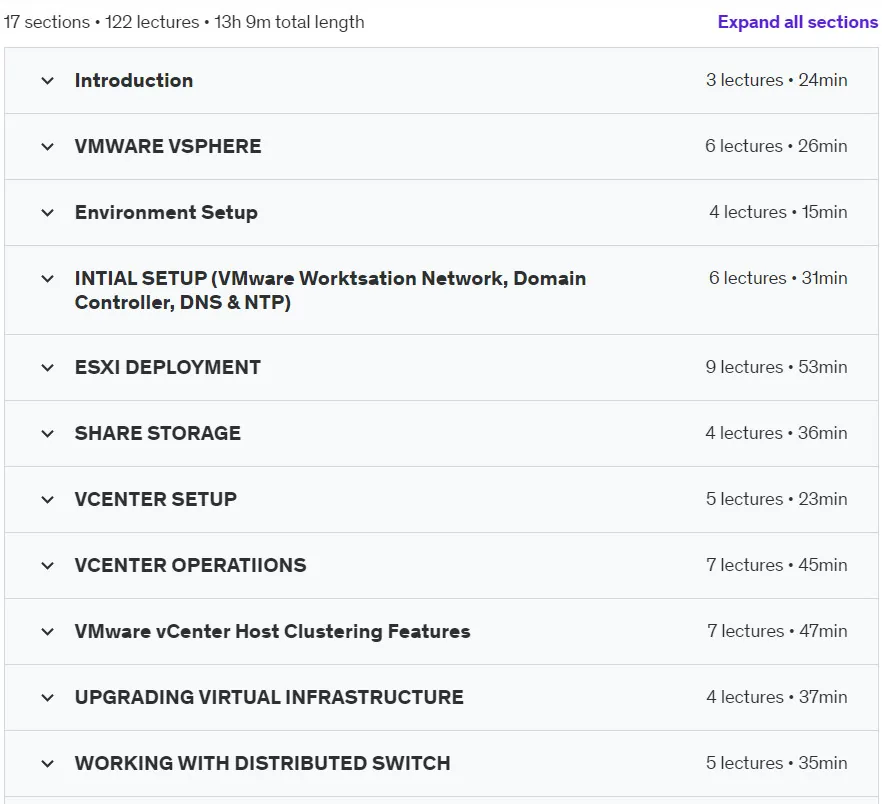Open the INTIAL SETUP section title
The width and height of the screenshot is (882, 804).
click(330, 290)
